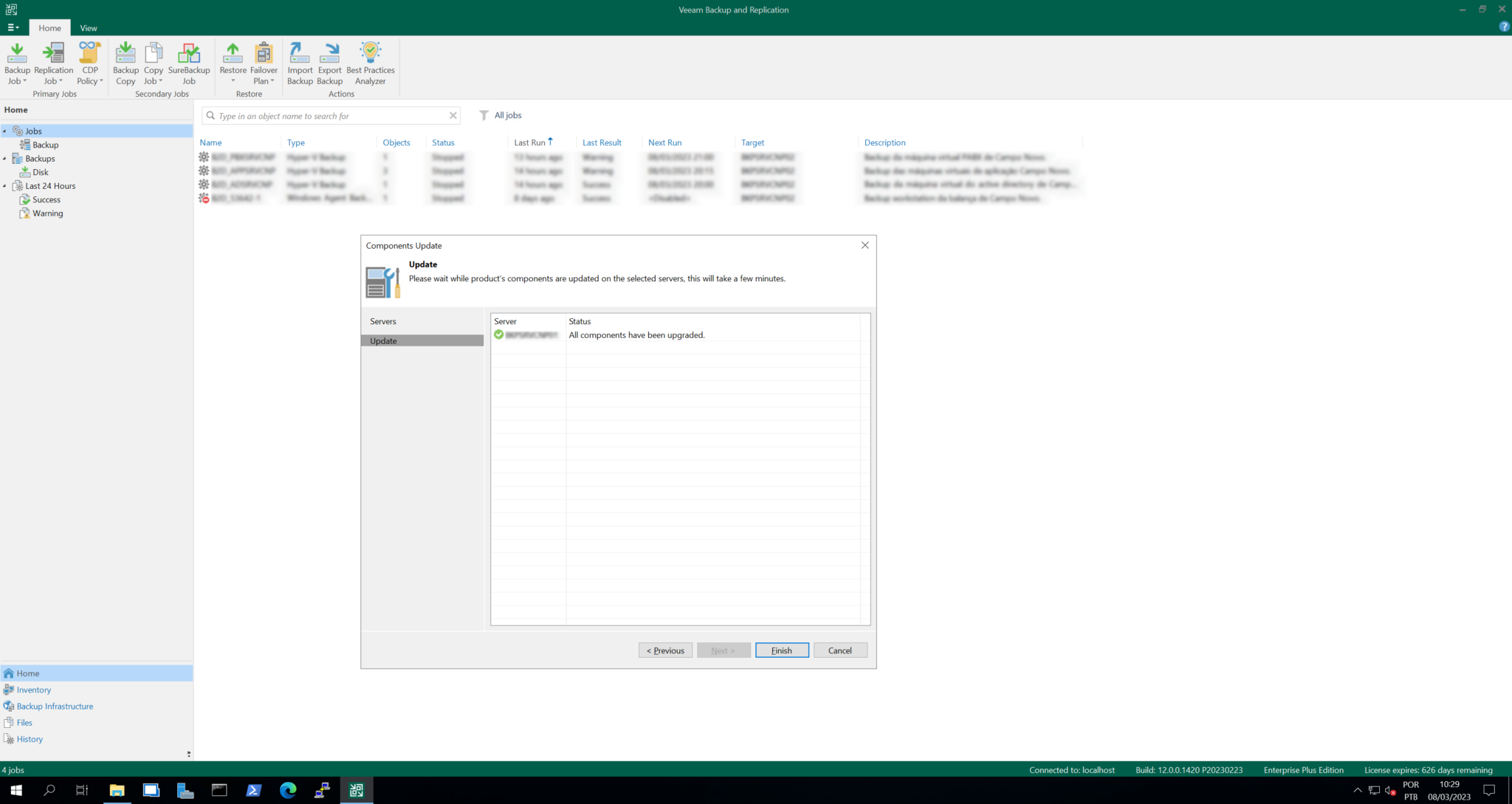The image size is (1512, 804).
Task: Select the View tab in ribbon
Action: point(89,28)
